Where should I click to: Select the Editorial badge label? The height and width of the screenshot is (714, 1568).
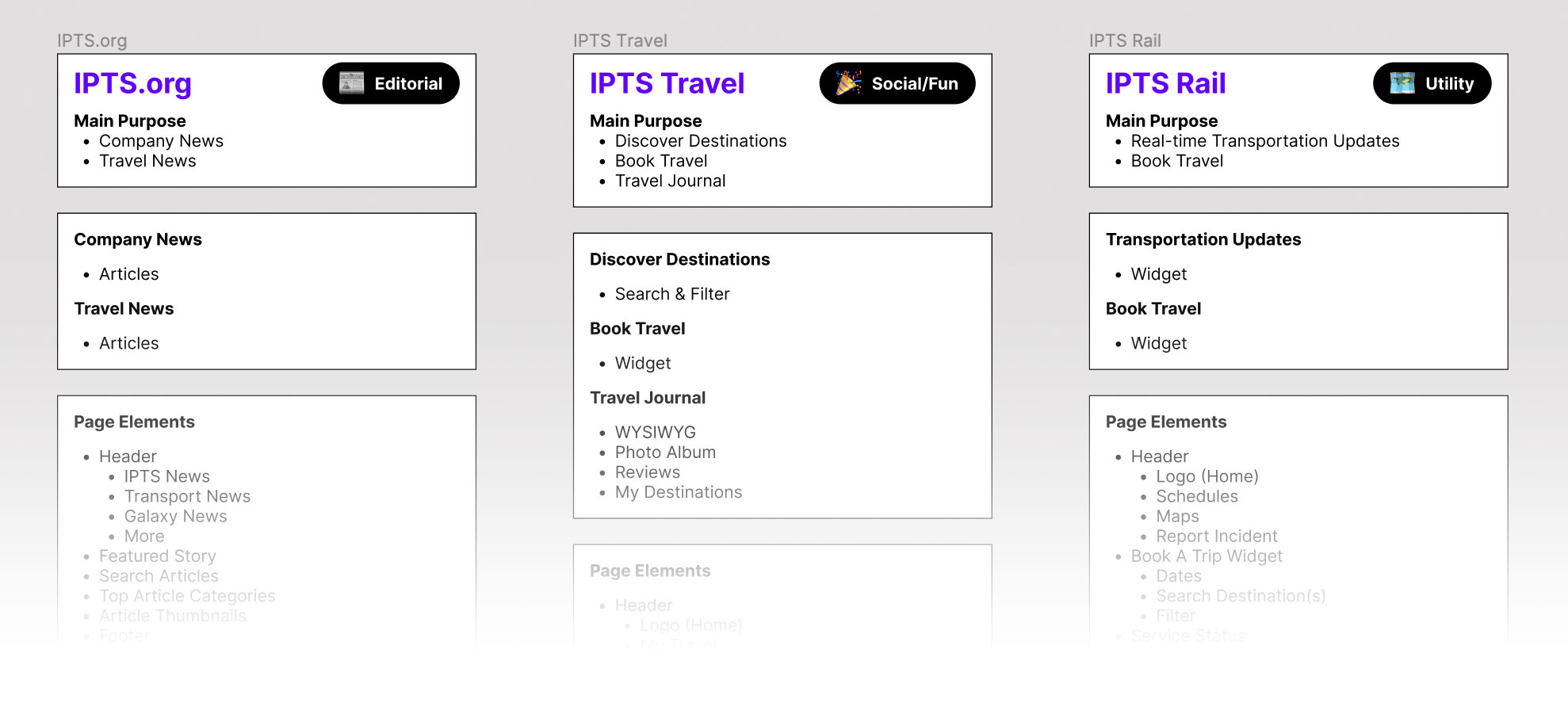pyautogui.click(x=408, y=83)
